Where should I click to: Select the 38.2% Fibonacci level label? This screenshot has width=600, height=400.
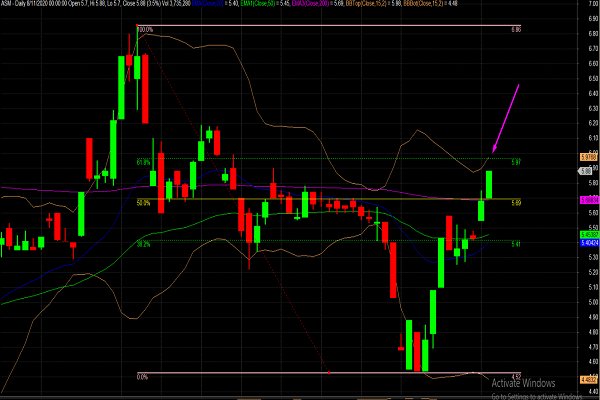143,244
